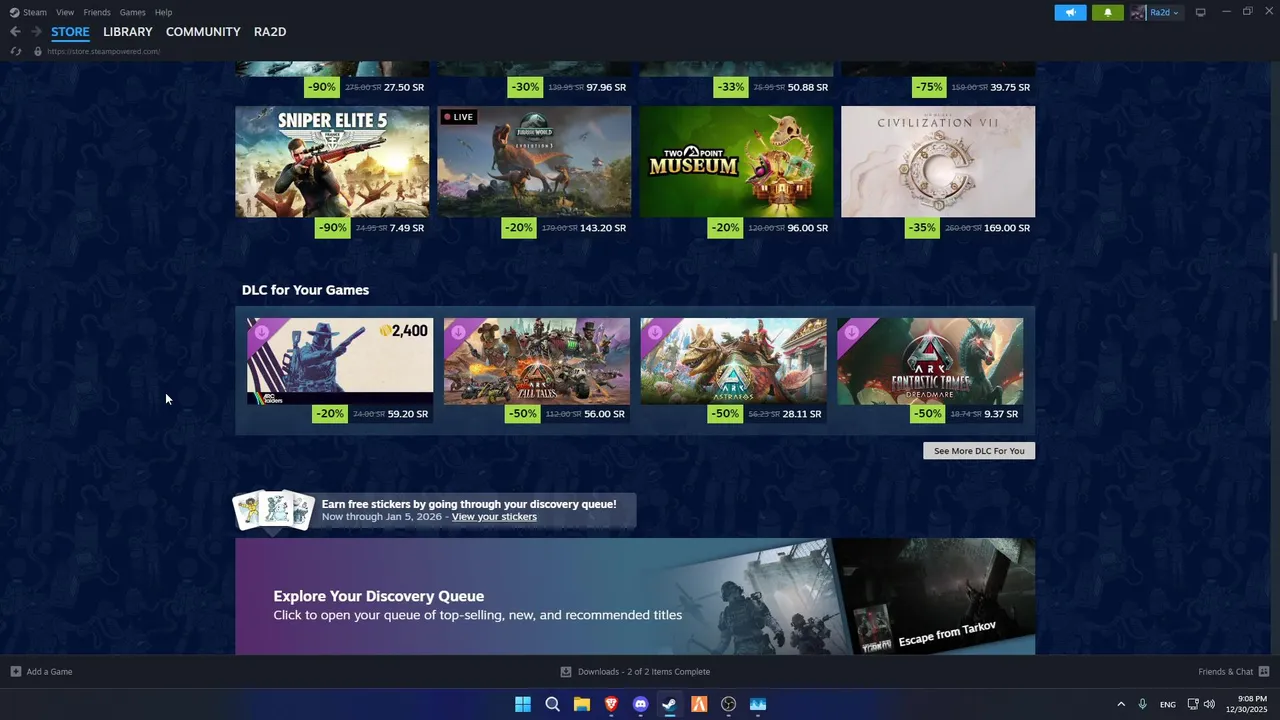Enter Big Picture mode via monitor icon
Viewport: 1280px width, 720px height.
point(1200,12)
